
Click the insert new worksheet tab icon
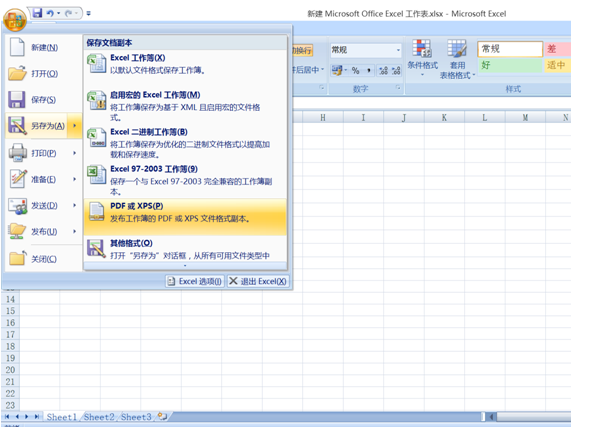[x=162, y=417]
